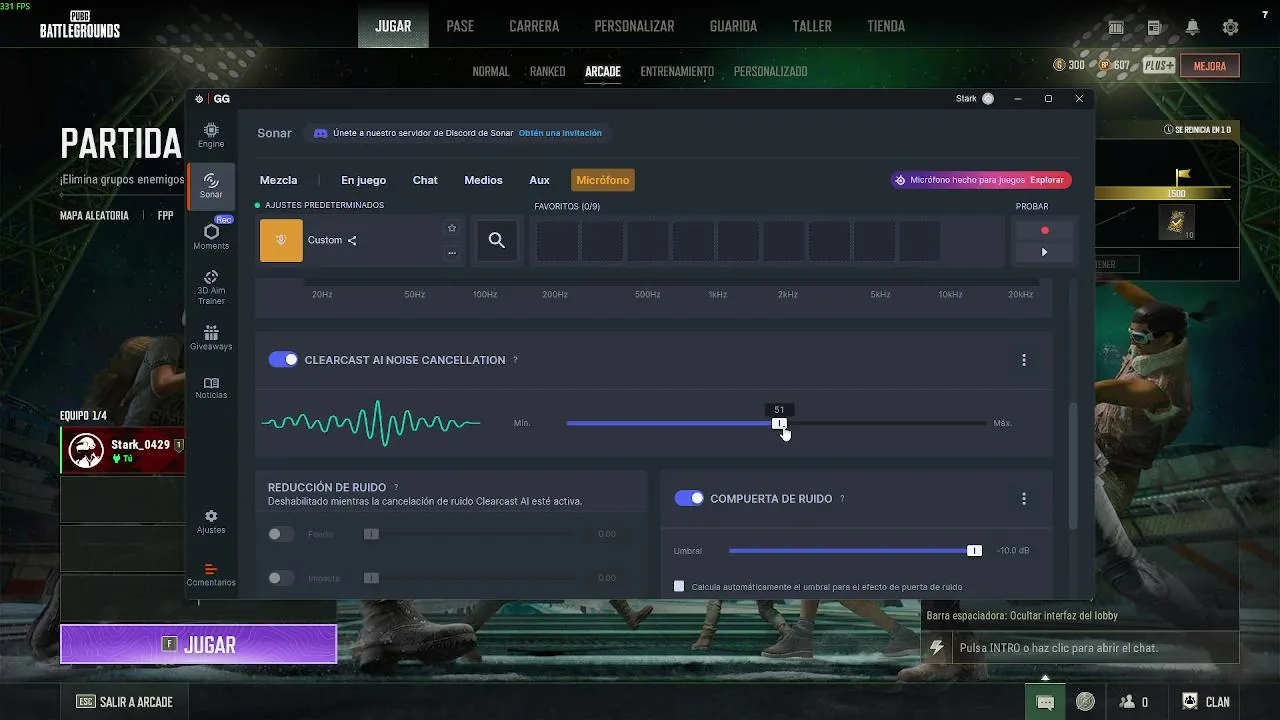This screenshot has width=1280, height=720.
Task: Click Explorar in the microphone promo banner
Action: coord(1047,180)
